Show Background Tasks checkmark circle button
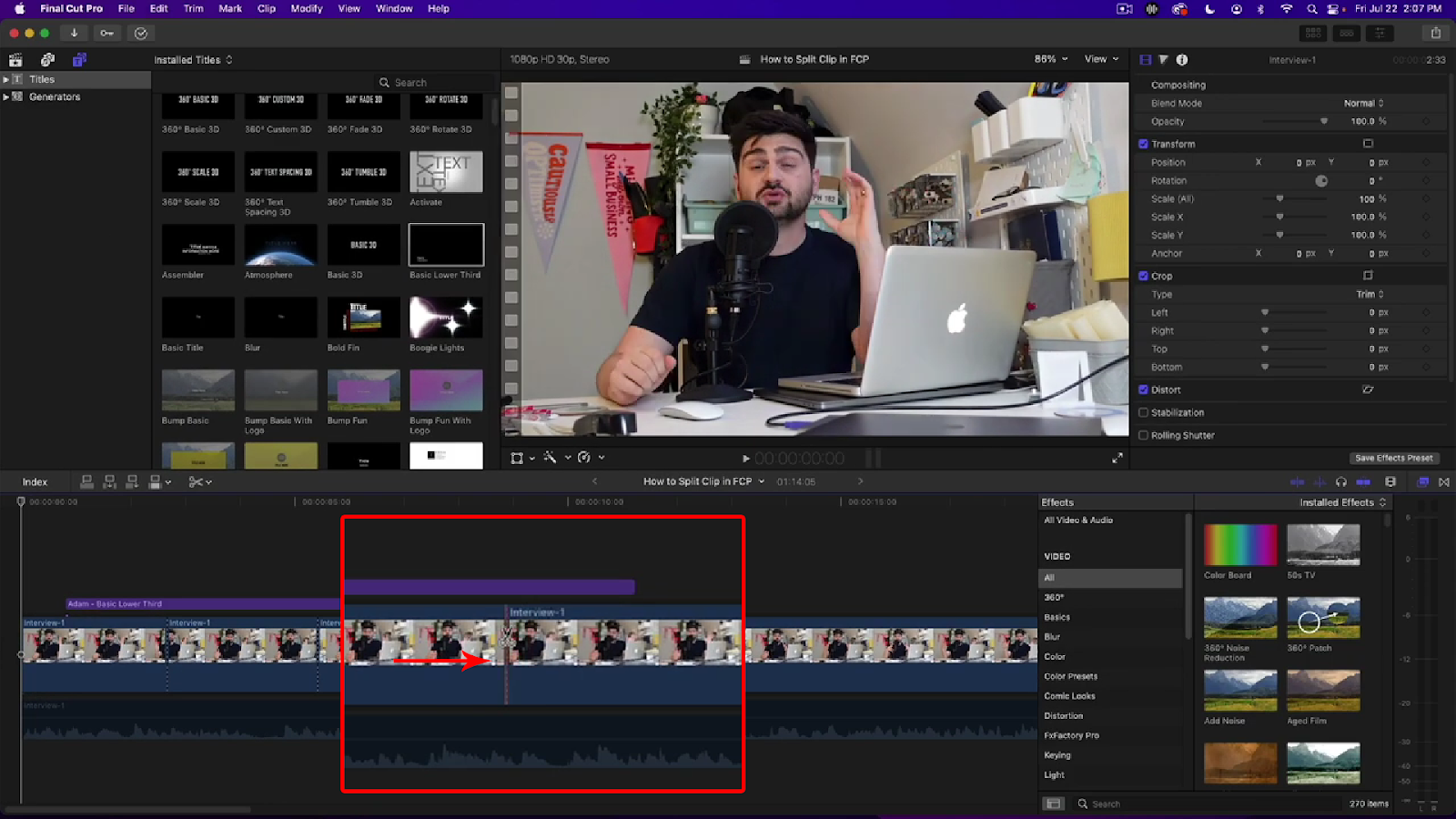1456x819 pixels. click(141, 33)
